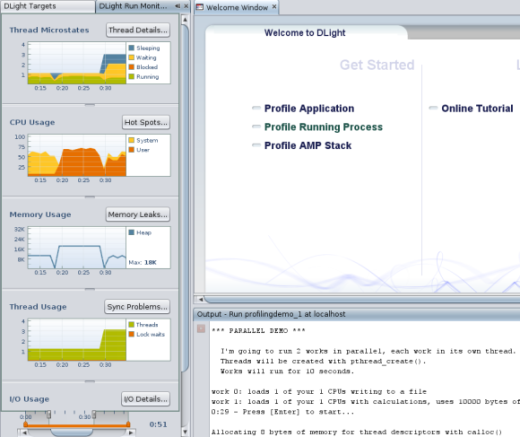520x437 pixels.
Task: Click the 'Works will run for 10 seconds' line
Action: (287, 371)
